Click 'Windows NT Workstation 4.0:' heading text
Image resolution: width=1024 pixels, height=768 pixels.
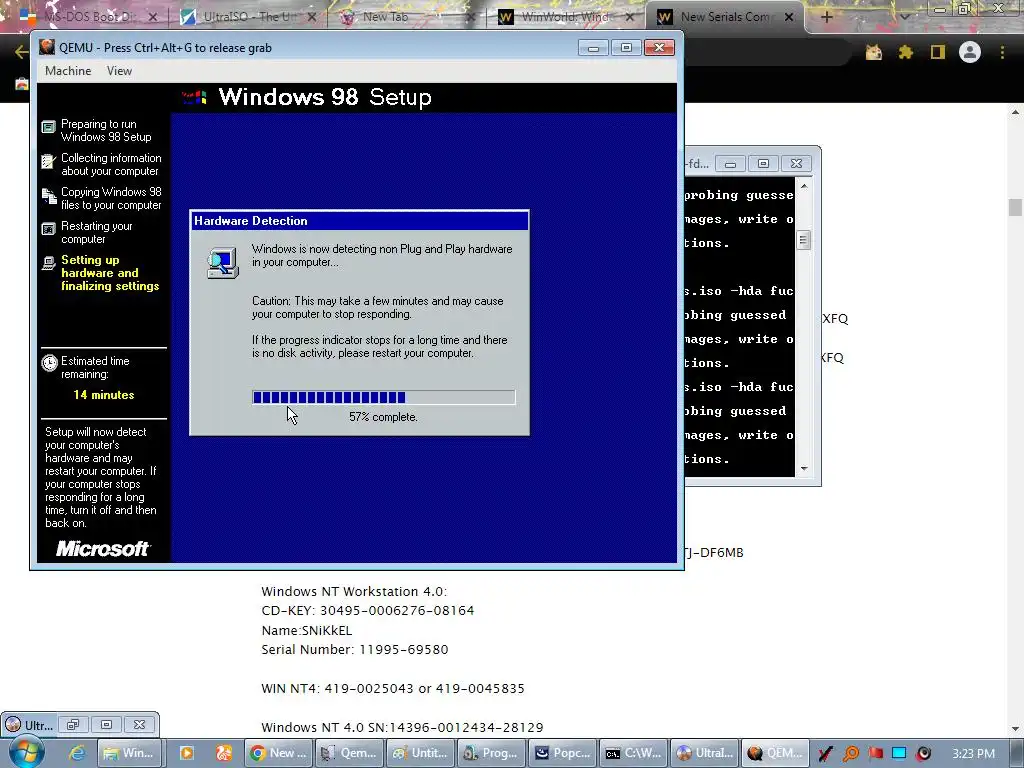point(354,592)
